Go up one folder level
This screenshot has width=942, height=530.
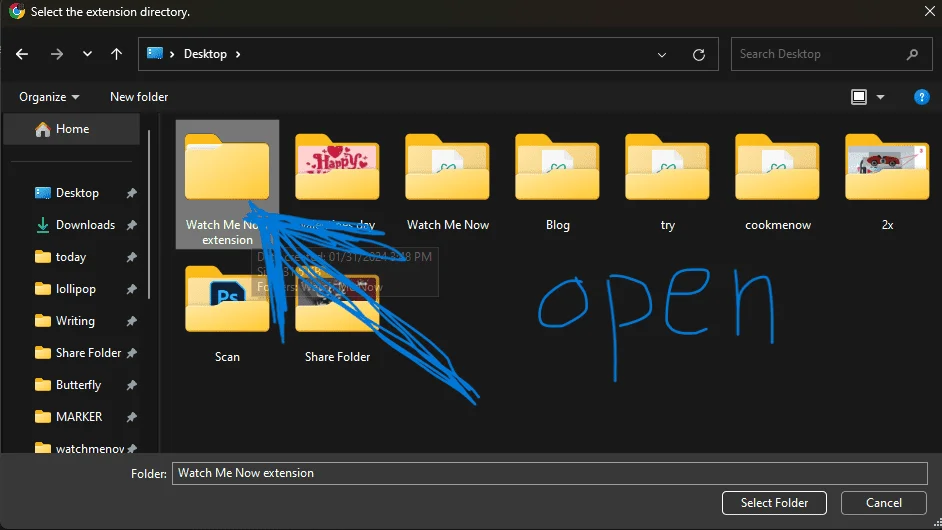117,54
